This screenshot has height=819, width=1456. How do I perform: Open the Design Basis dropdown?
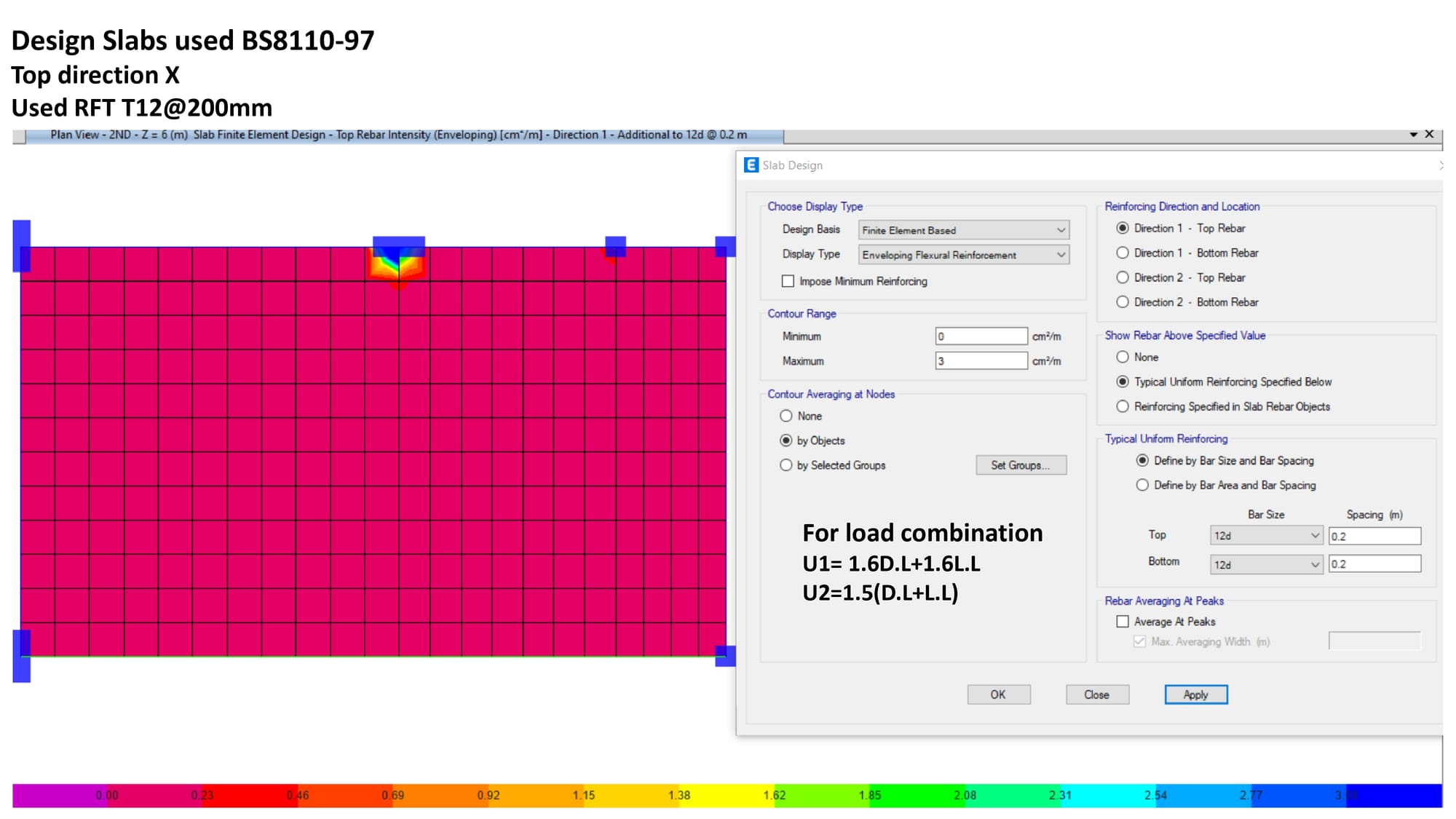(x=963, y=230)
